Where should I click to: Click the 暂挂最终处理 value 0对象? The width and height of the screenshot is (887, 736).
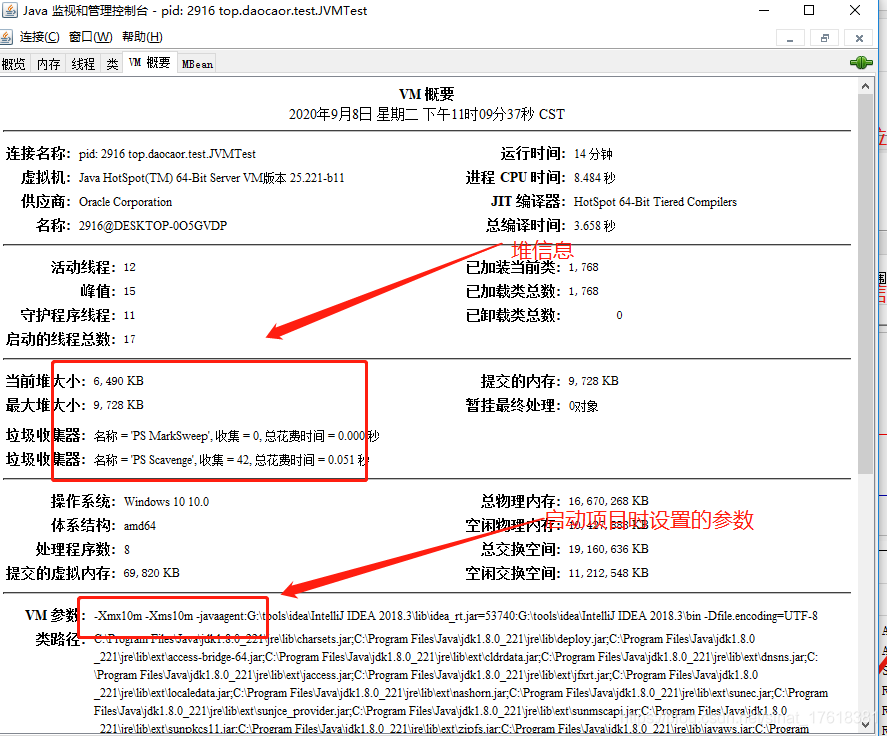(x=583, y=406)
